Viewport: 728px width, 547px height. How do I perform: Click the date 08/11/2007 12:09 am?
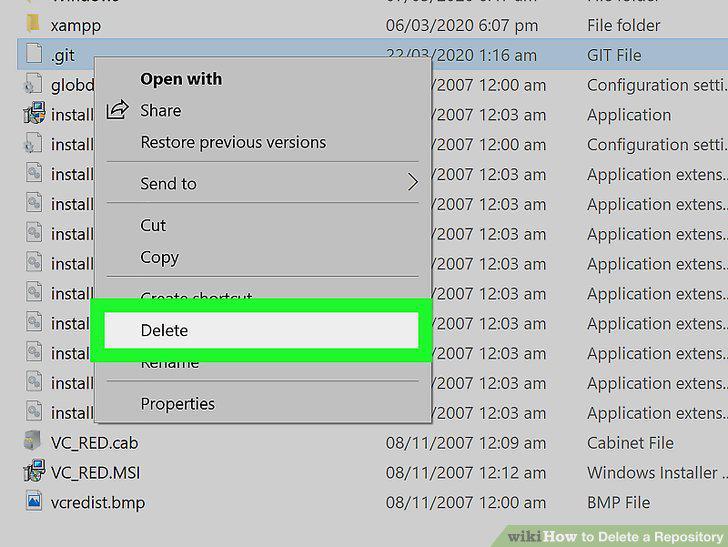point(466,443)
